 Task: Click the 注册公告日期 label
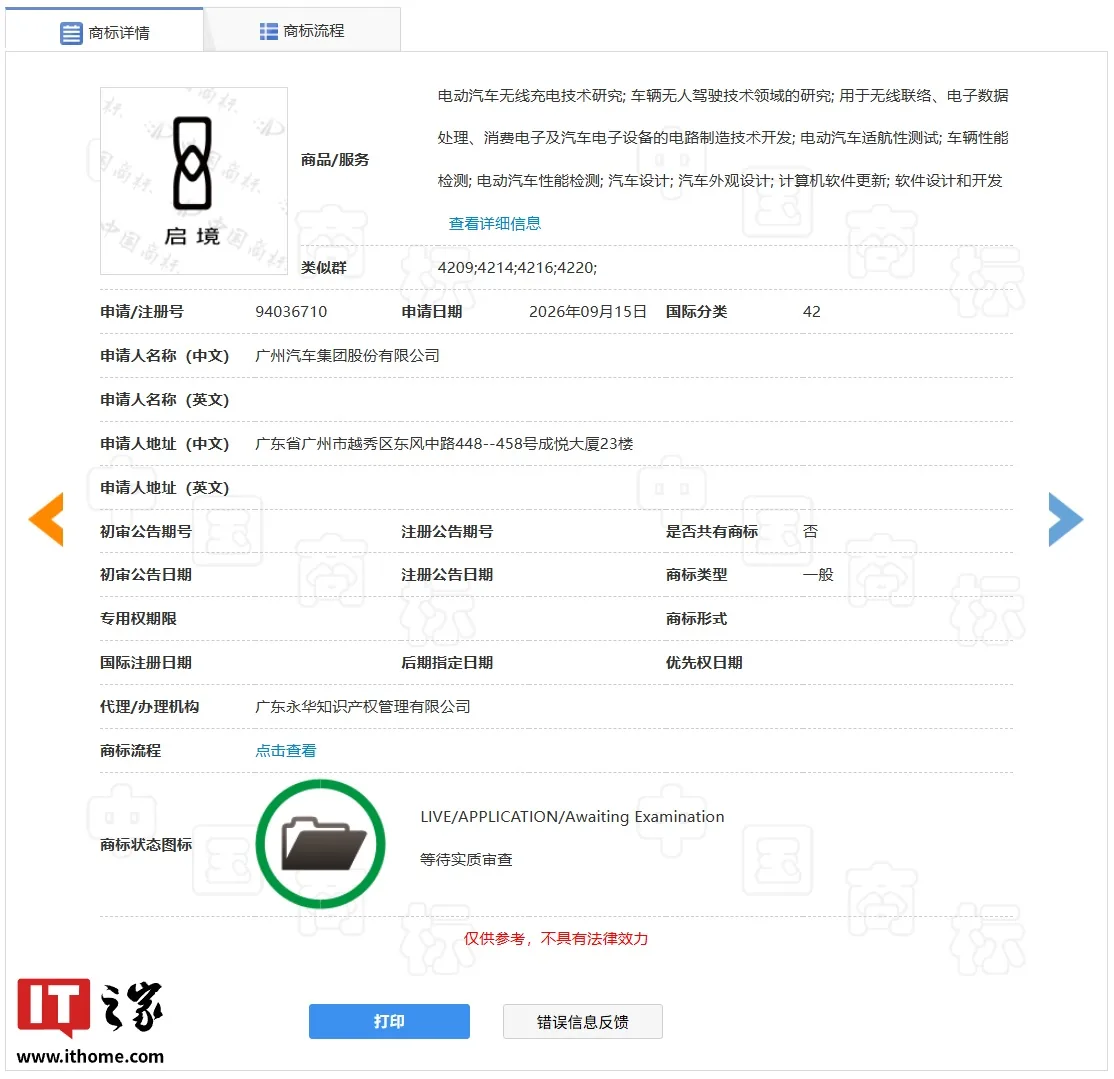coord(447,575)
